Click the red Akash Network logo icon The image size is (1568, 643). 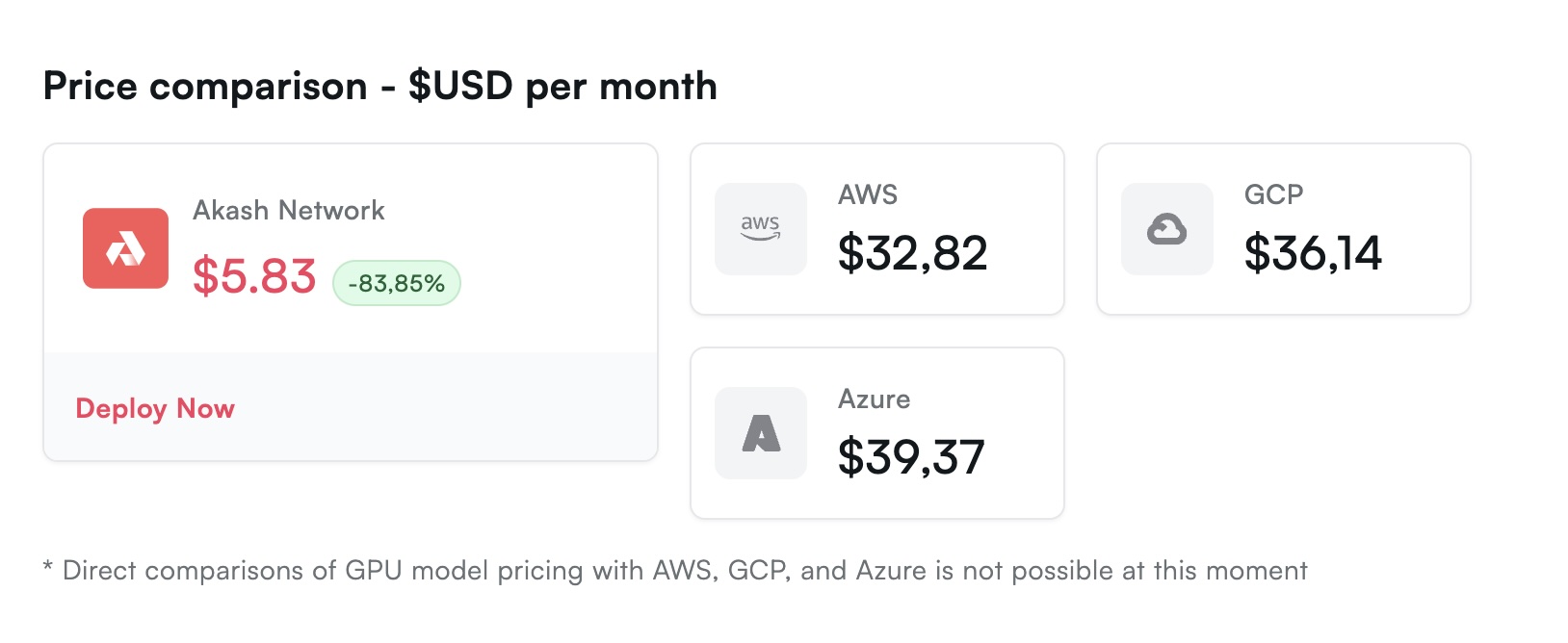click(125, 248)
